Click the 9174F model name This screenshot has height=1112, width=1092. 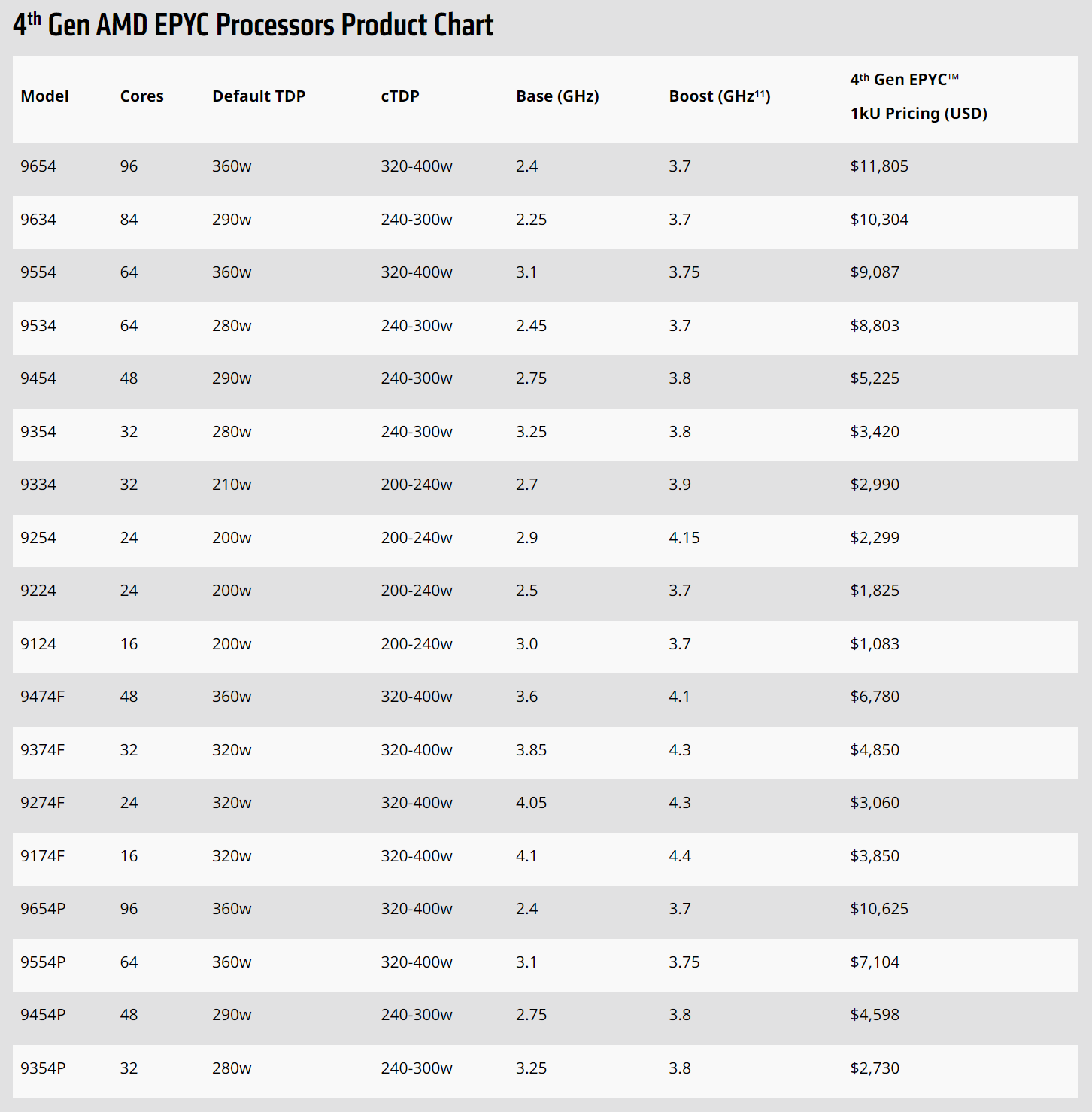tap(42, 856)
